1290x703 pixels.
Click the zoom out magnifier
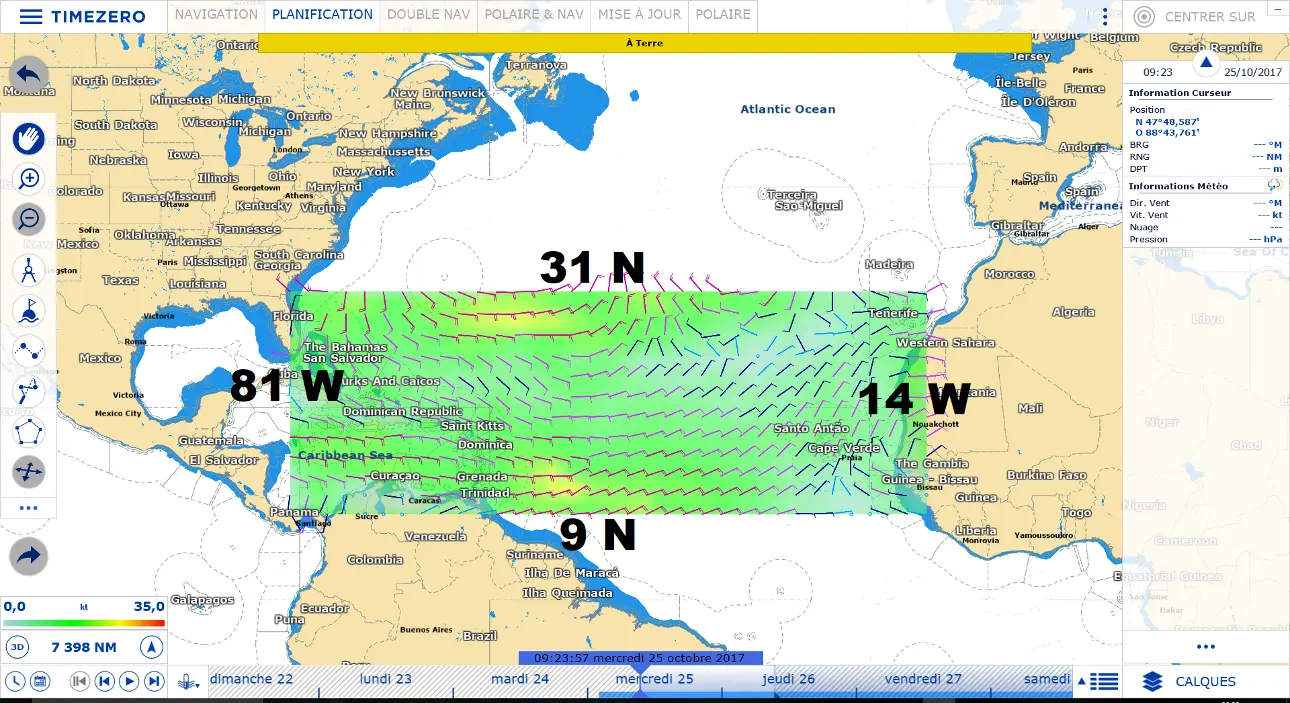click(29, 219)
